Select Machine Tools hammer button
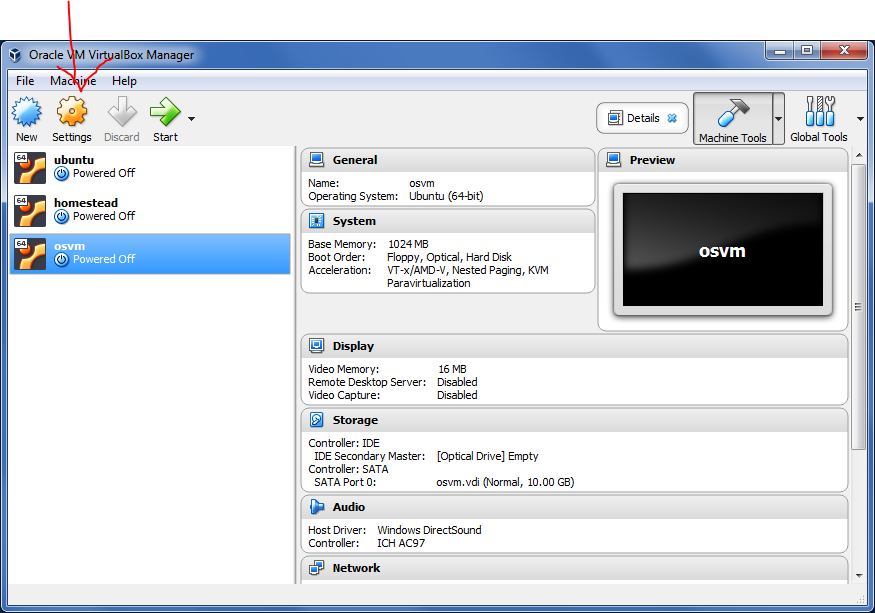 coord(733,118)
